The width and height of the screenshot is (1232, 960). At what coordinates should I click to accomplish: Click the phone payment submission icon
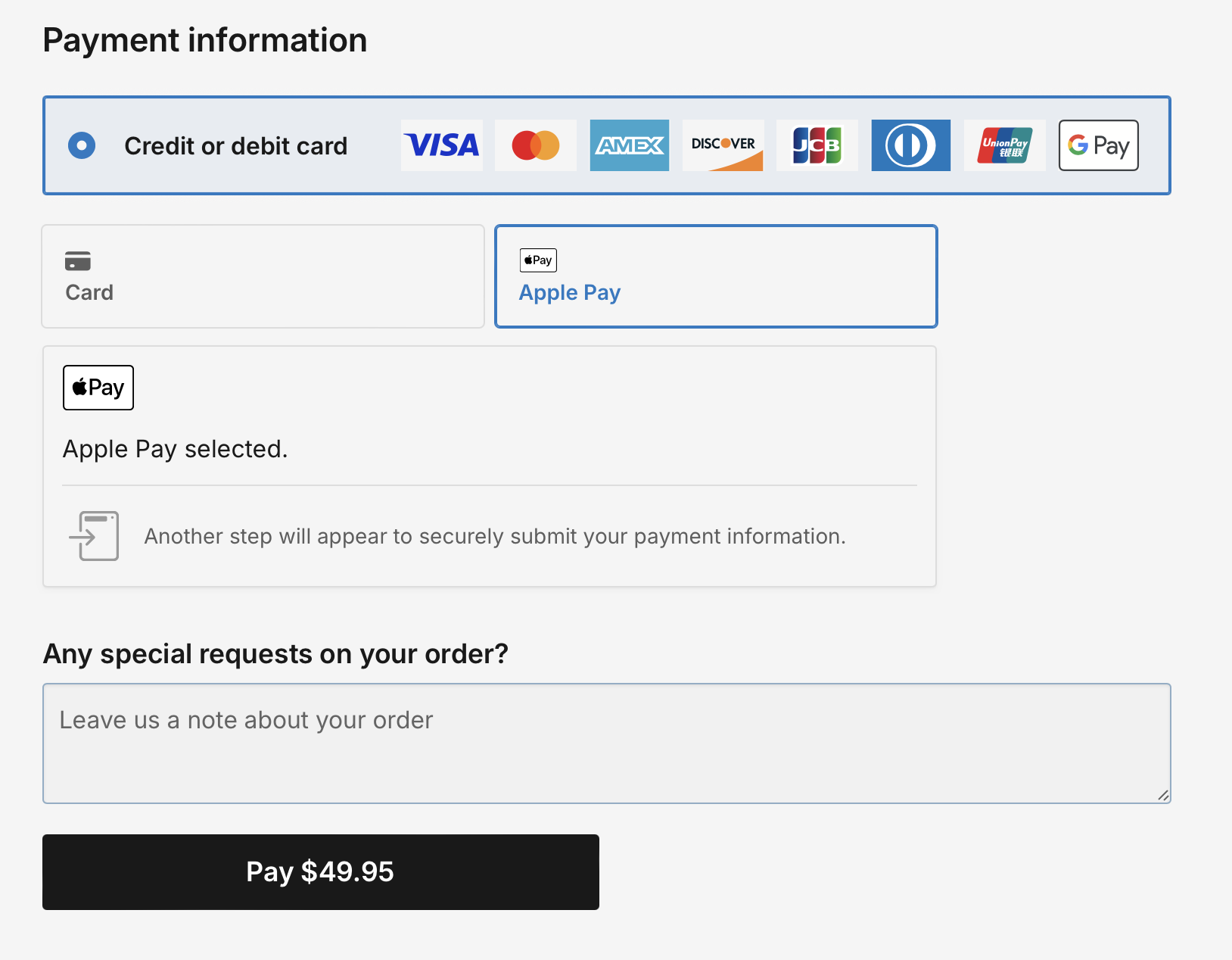coord(94,535)
